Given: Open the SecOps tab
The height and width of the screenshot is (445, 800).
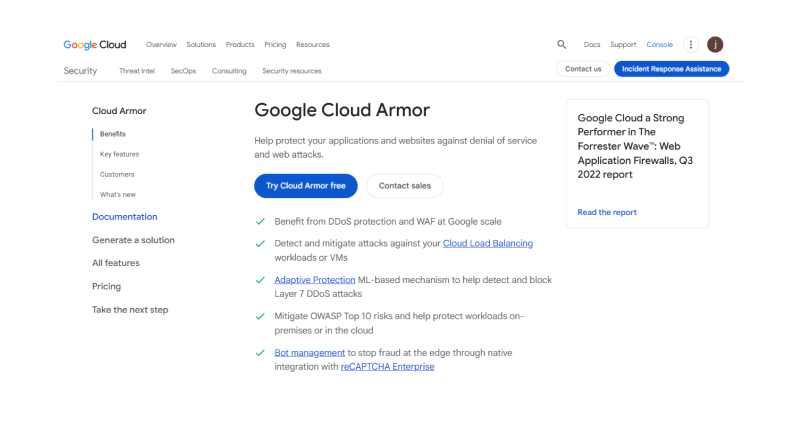Looking at the screenshot, I should (x=183, y=71).
